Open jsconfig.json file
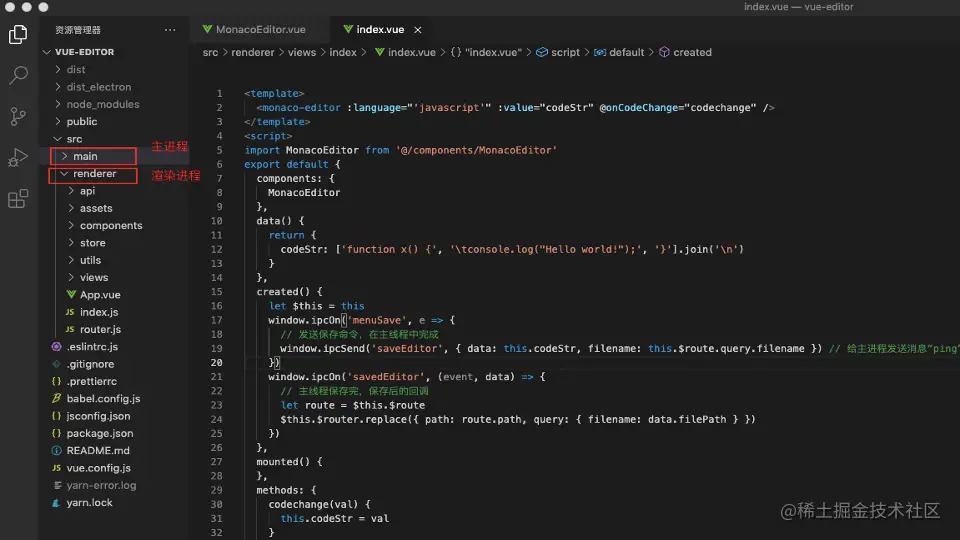Screen dimensions: 960x540 [x=98, y=416]
